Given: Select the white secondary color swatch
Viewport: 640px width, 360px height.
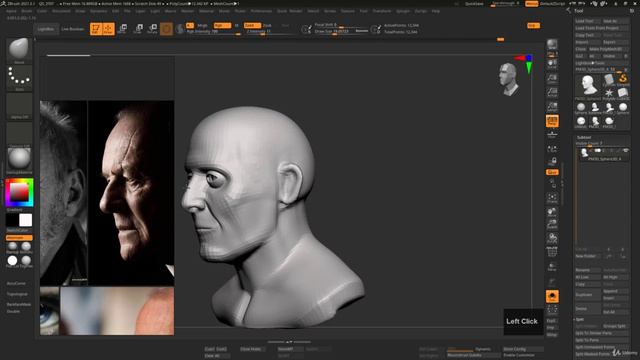Looking at the screenshot, I should point(25,220).
